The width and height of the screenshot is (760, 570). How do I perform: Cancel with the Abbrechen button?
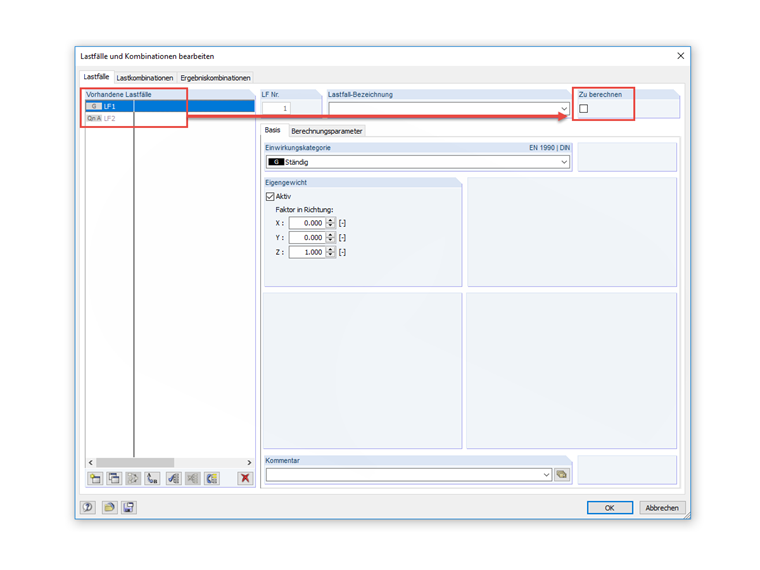tap(662, 507)
